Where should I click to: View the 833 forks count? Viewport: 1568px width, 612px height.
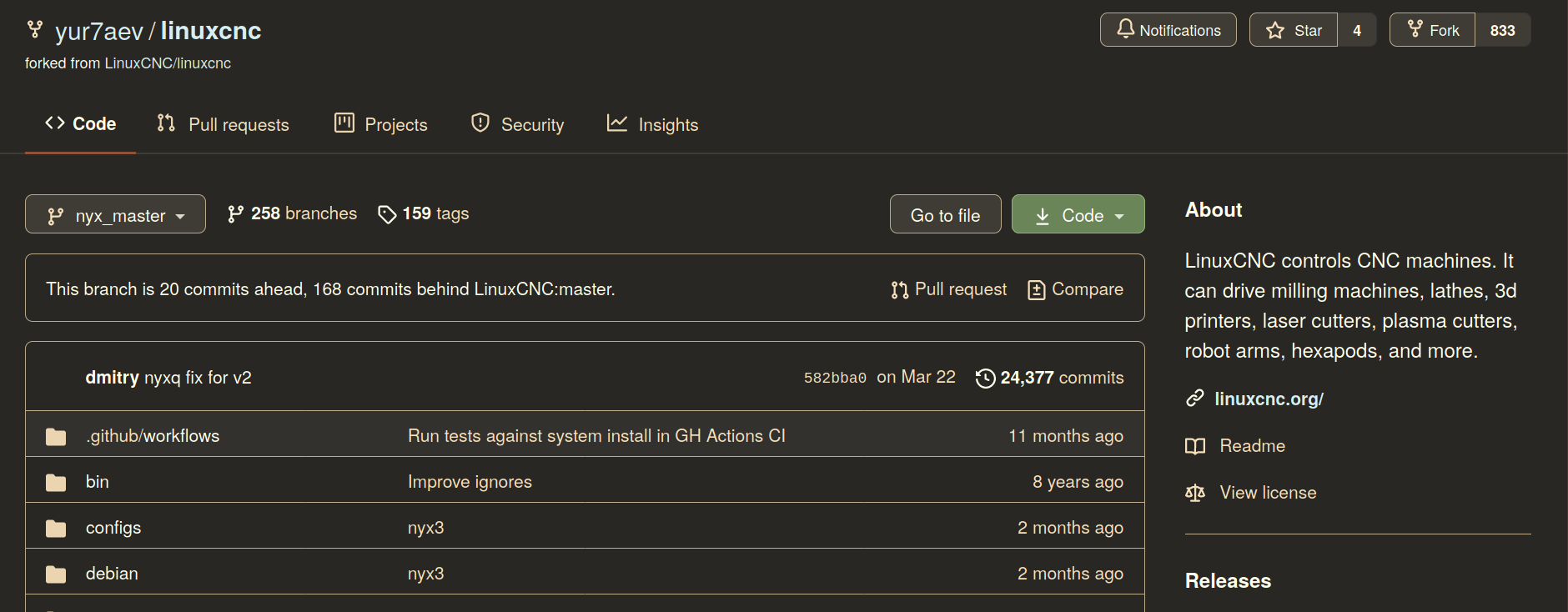coord(1503,30)
